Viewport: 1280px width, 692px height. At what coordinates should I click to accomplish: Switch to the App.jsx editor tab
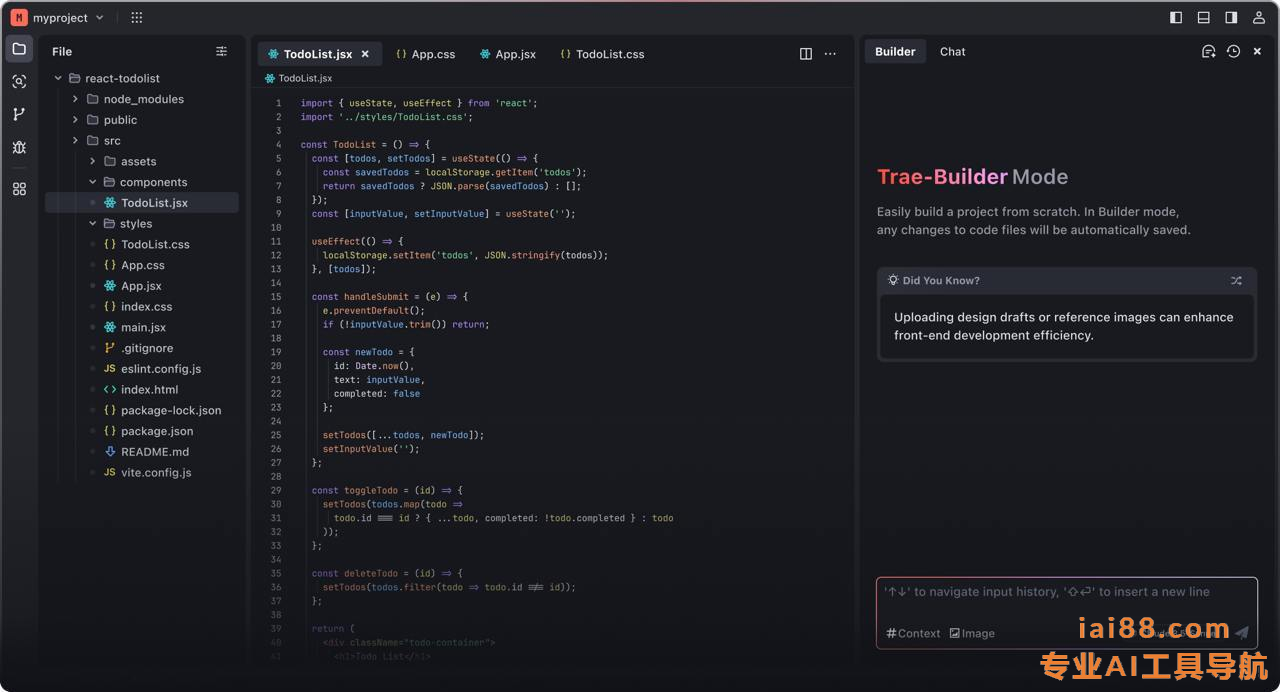pyautogui.click(x=508, y=54)
